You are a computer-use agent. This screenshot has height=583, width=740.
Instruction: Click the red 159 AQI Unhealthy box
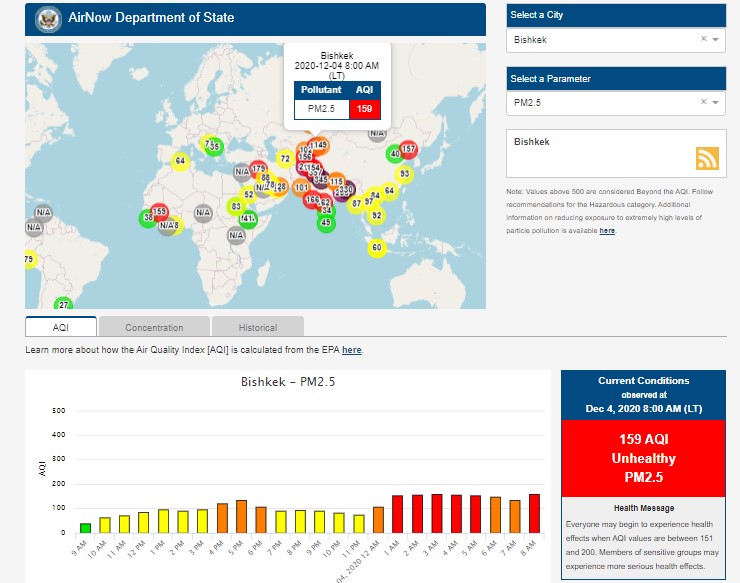[x=643, y=458]
